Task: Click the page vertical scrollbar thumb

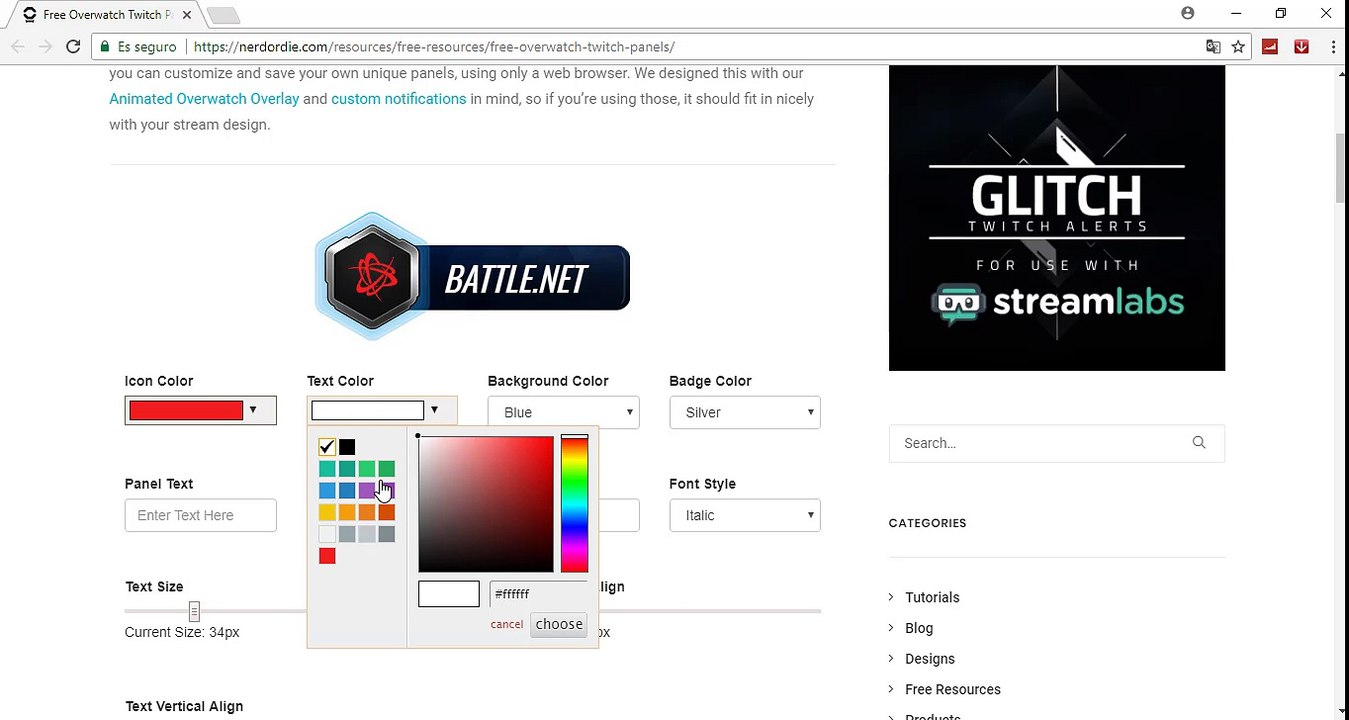Action: (x=1341, y=167)
